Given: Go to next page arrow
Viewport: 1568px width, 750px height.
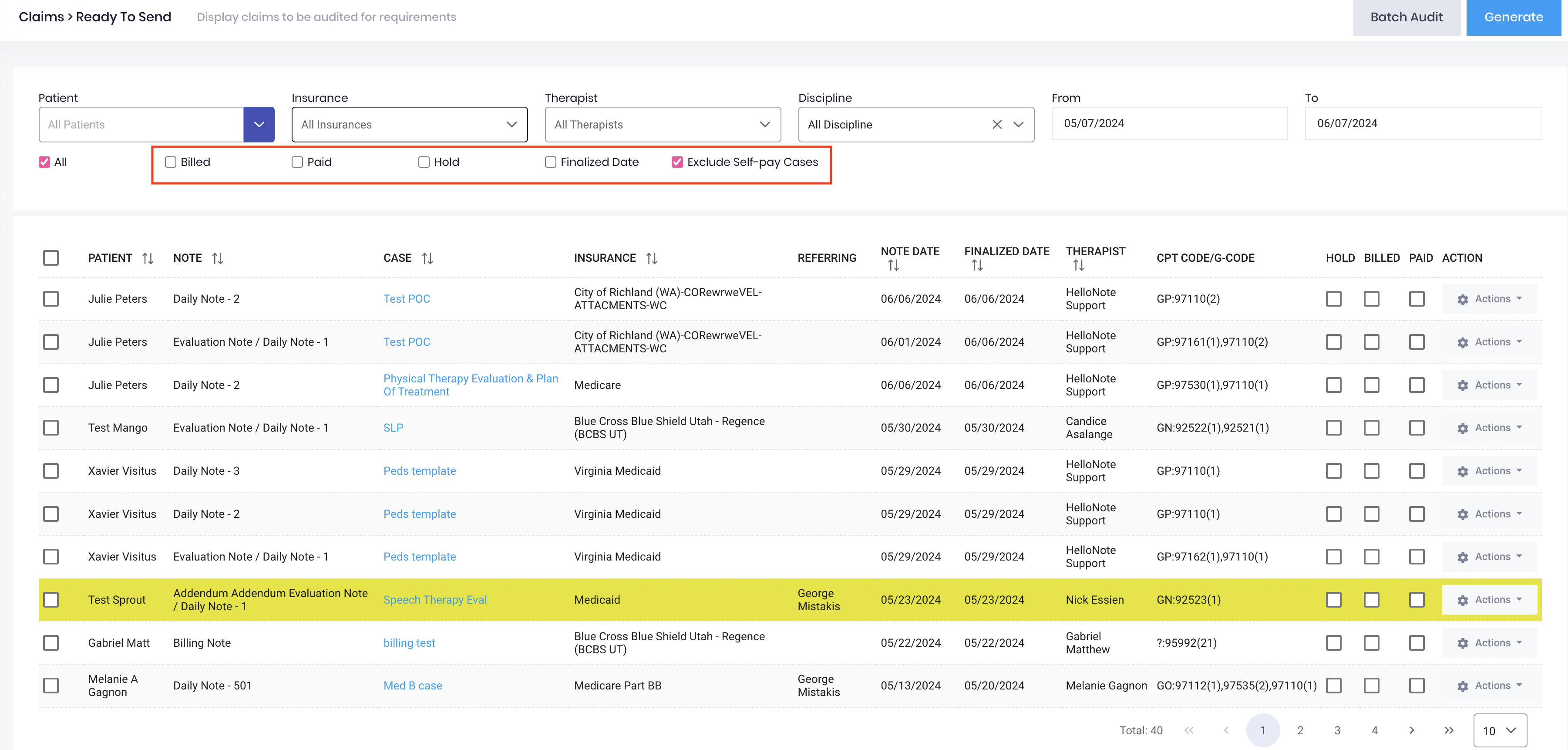Looking at the screenshot, I should coord(1412,730).
